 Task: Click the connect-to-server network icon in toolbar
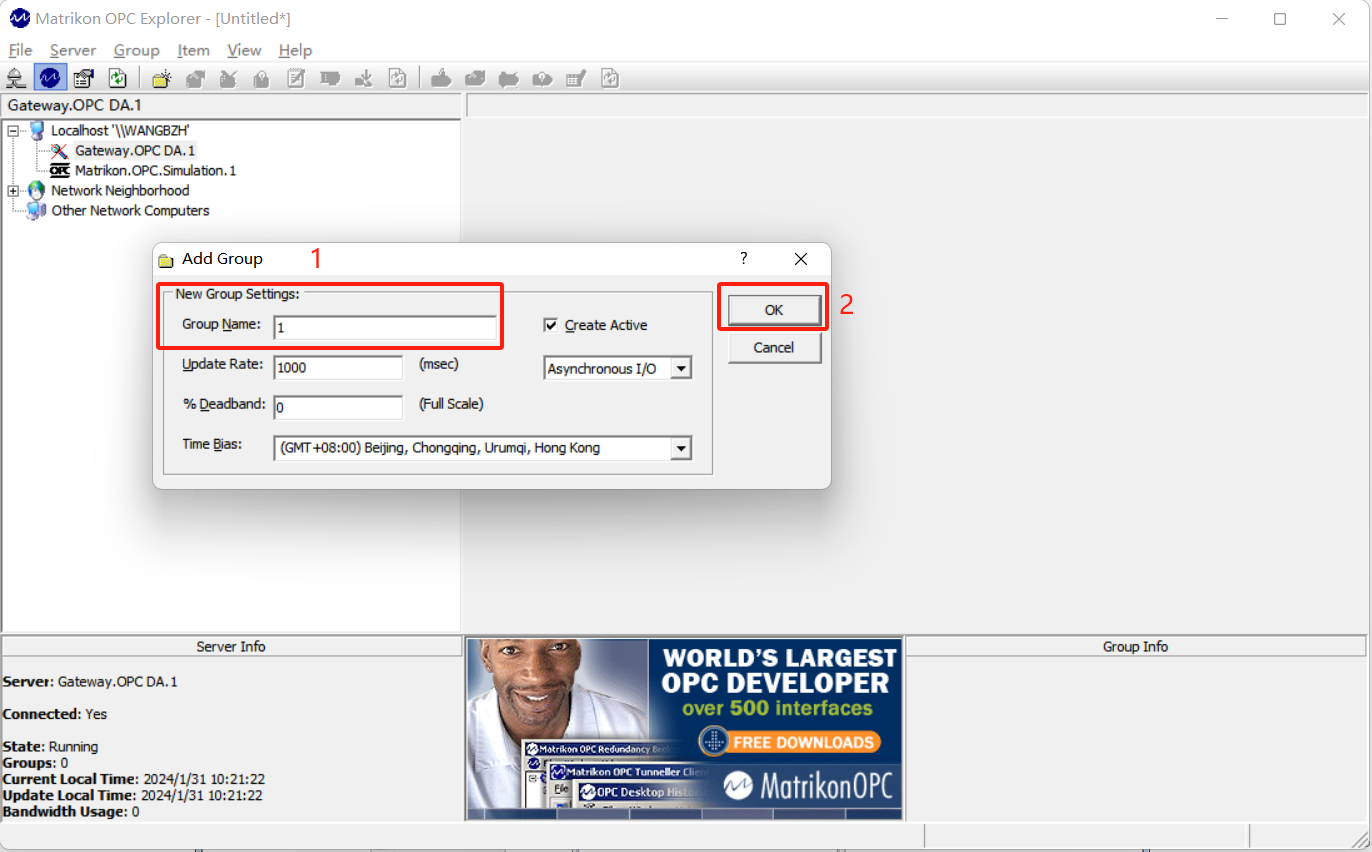coord(16,78)
